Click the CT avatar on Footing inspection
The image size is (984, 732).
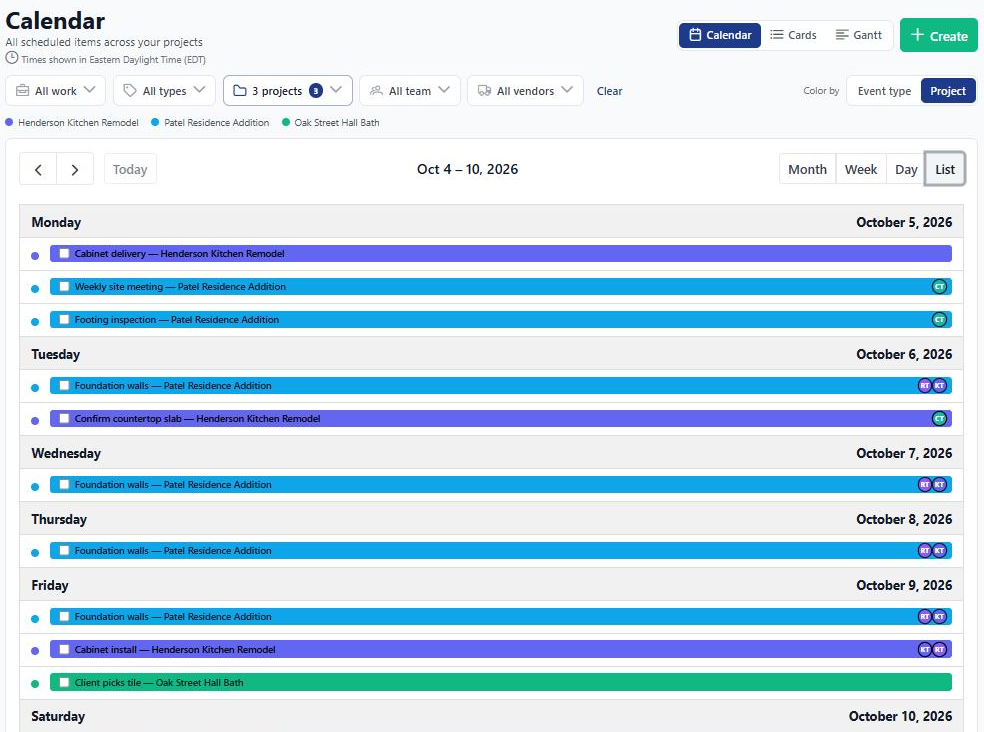point(939,320)
